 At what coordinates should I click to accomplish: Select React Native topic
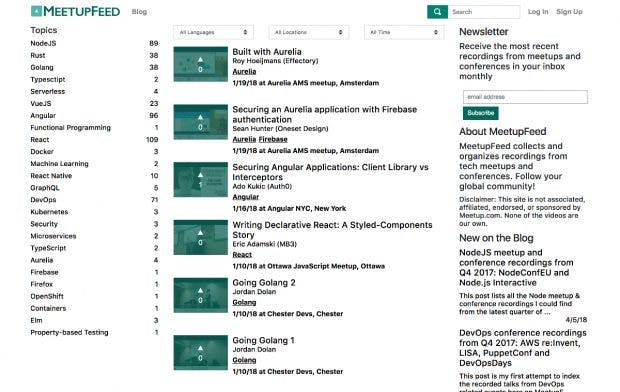[51, 176]
